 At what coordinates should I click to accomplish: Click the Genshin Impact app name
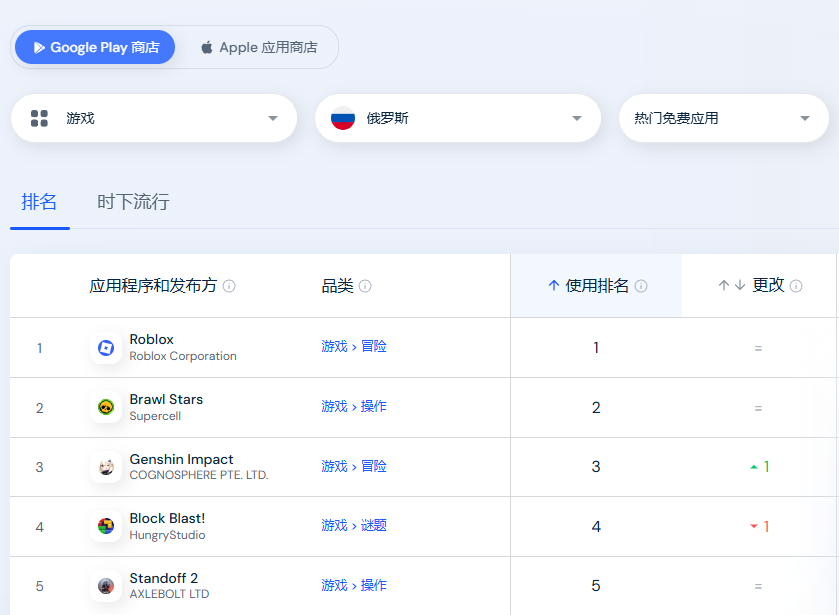(181, 459)
